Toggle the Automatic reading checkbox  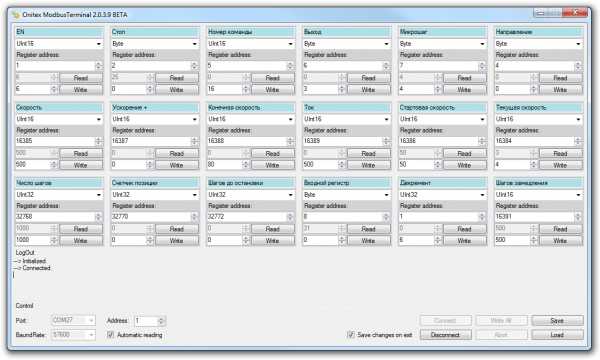tap(111, 335)
